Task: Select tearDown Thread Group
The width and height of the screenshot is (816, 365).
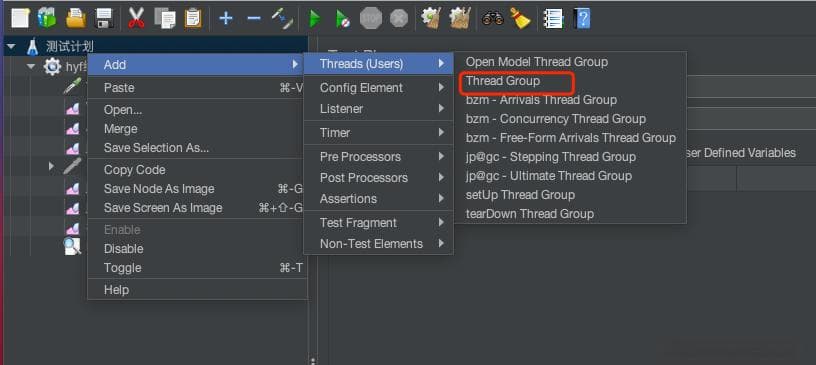Action: 570,214
